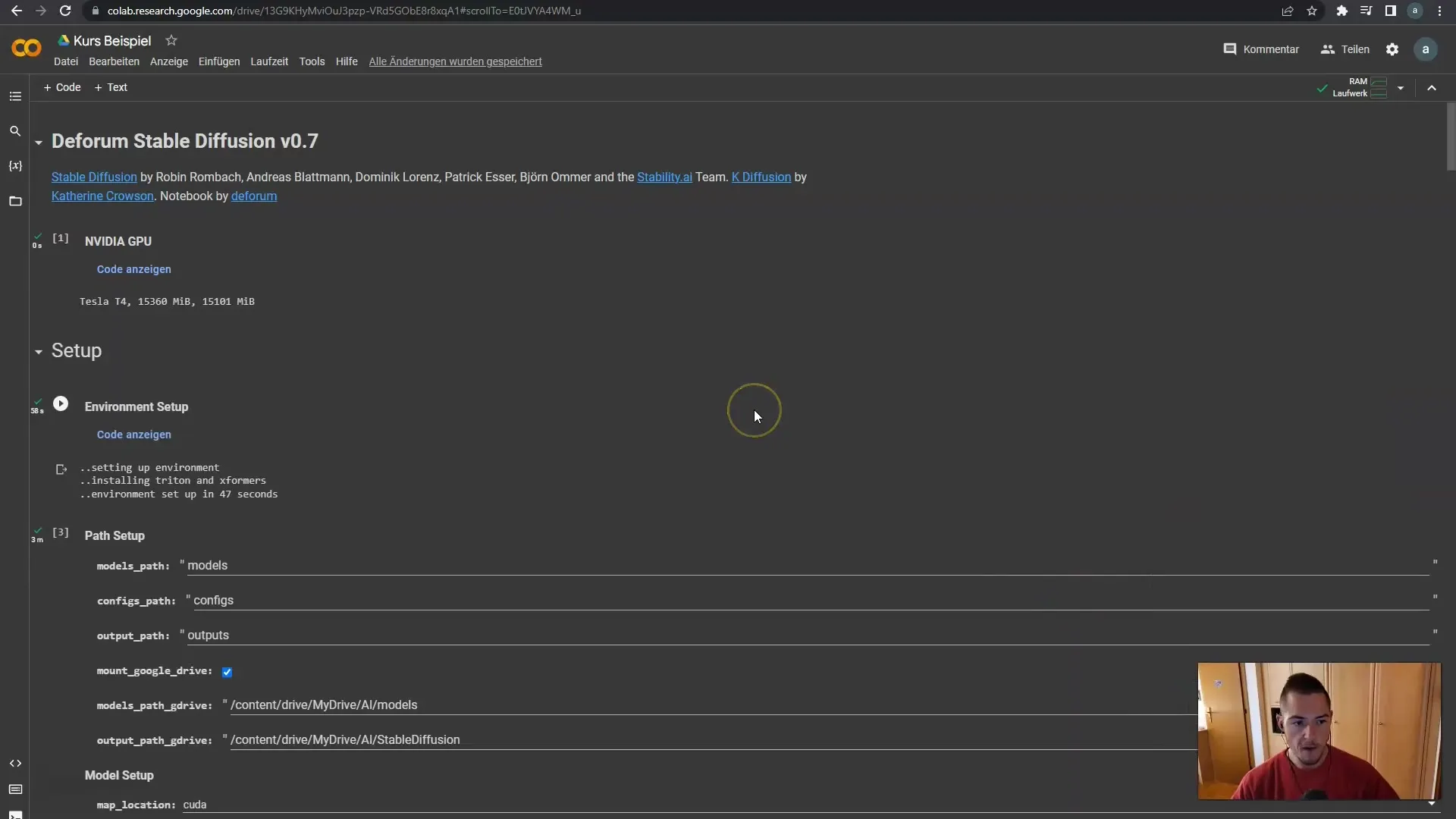Open the Tools menu
This screenshot has height=819, width=1456.
point(312,61)
